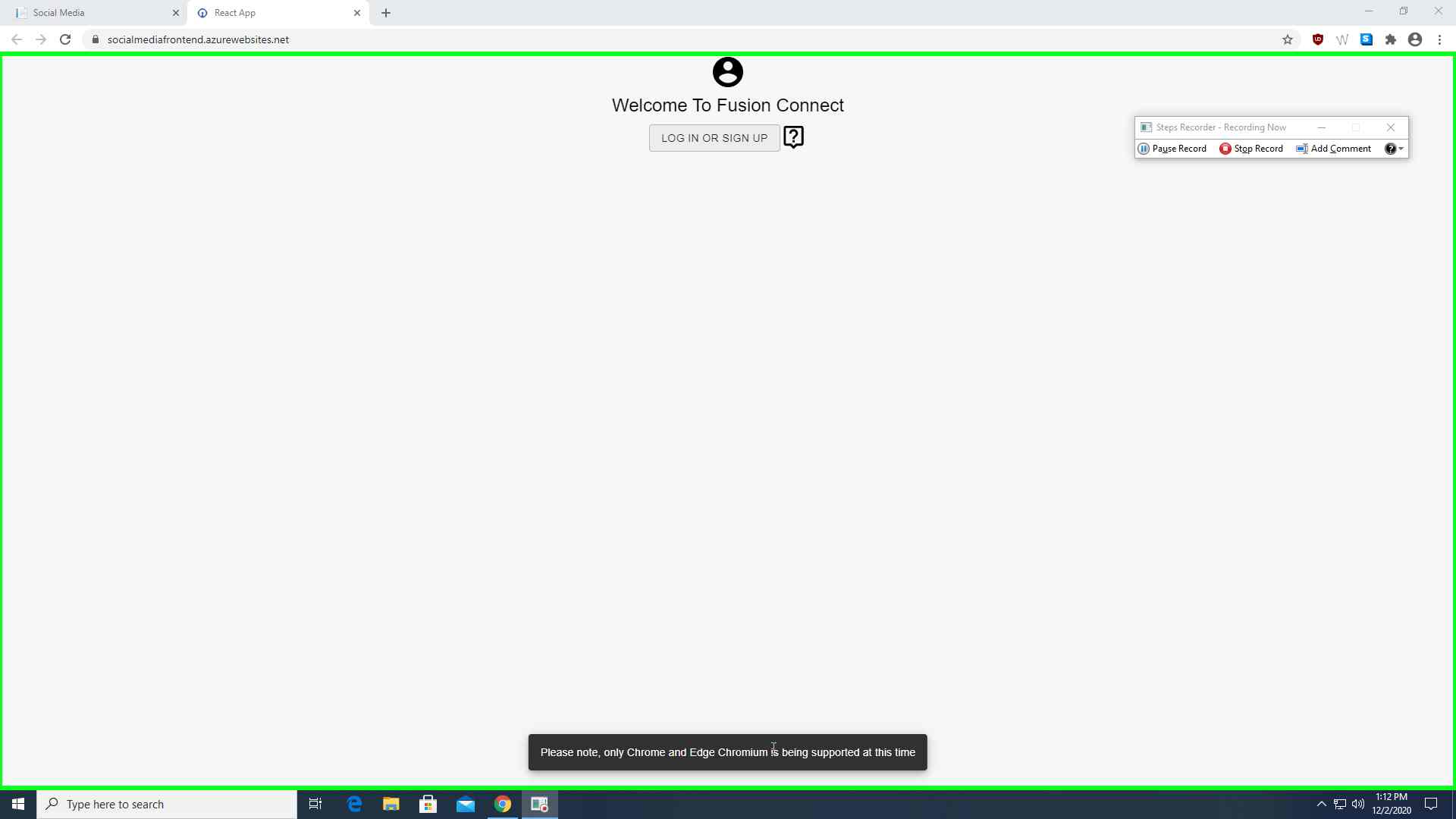The image size is (1456, 819).
Task: Open the uBlock shield extension
Action: coord(1318,39)
